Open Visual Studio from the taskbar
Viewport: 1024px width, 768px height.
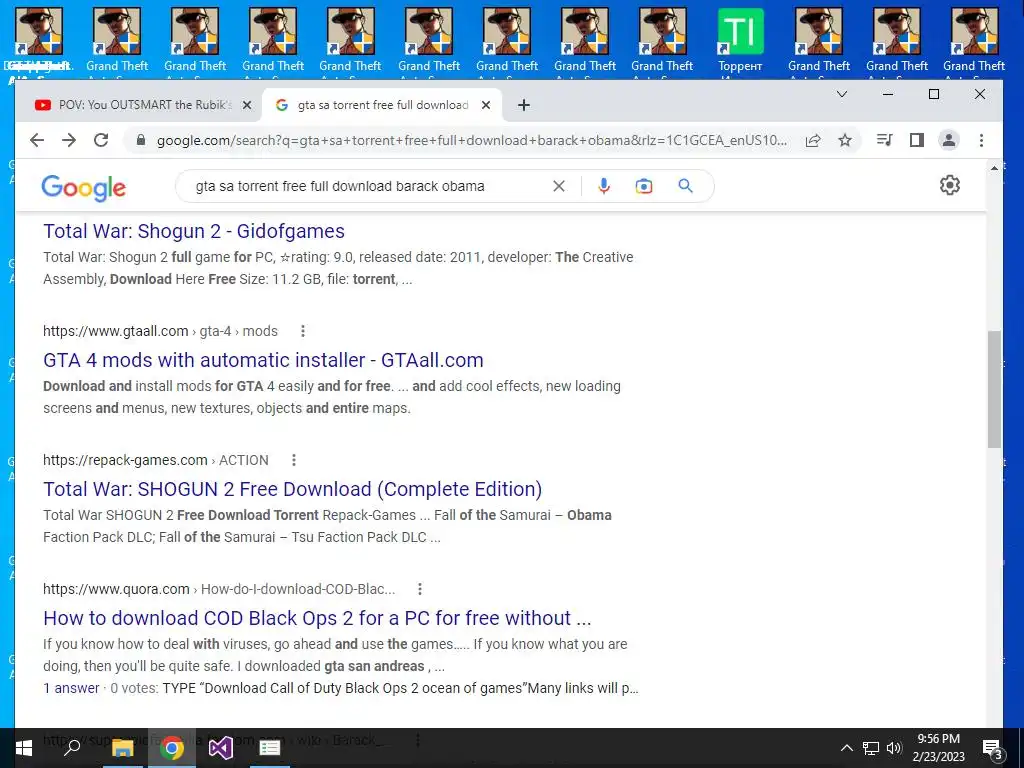[x=221, y=748]
